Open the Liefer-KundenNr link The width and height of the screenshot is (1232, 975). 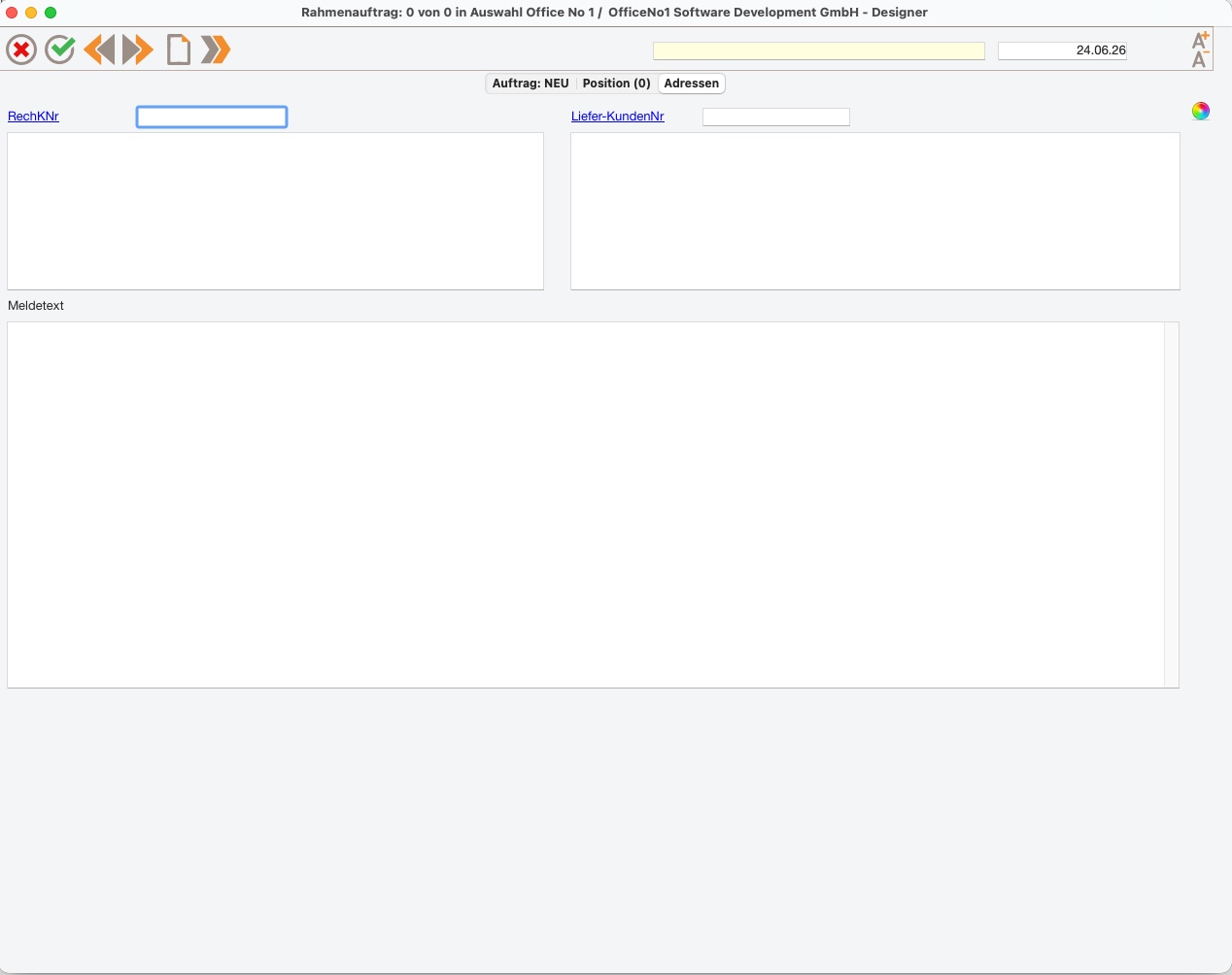point(618,117)
